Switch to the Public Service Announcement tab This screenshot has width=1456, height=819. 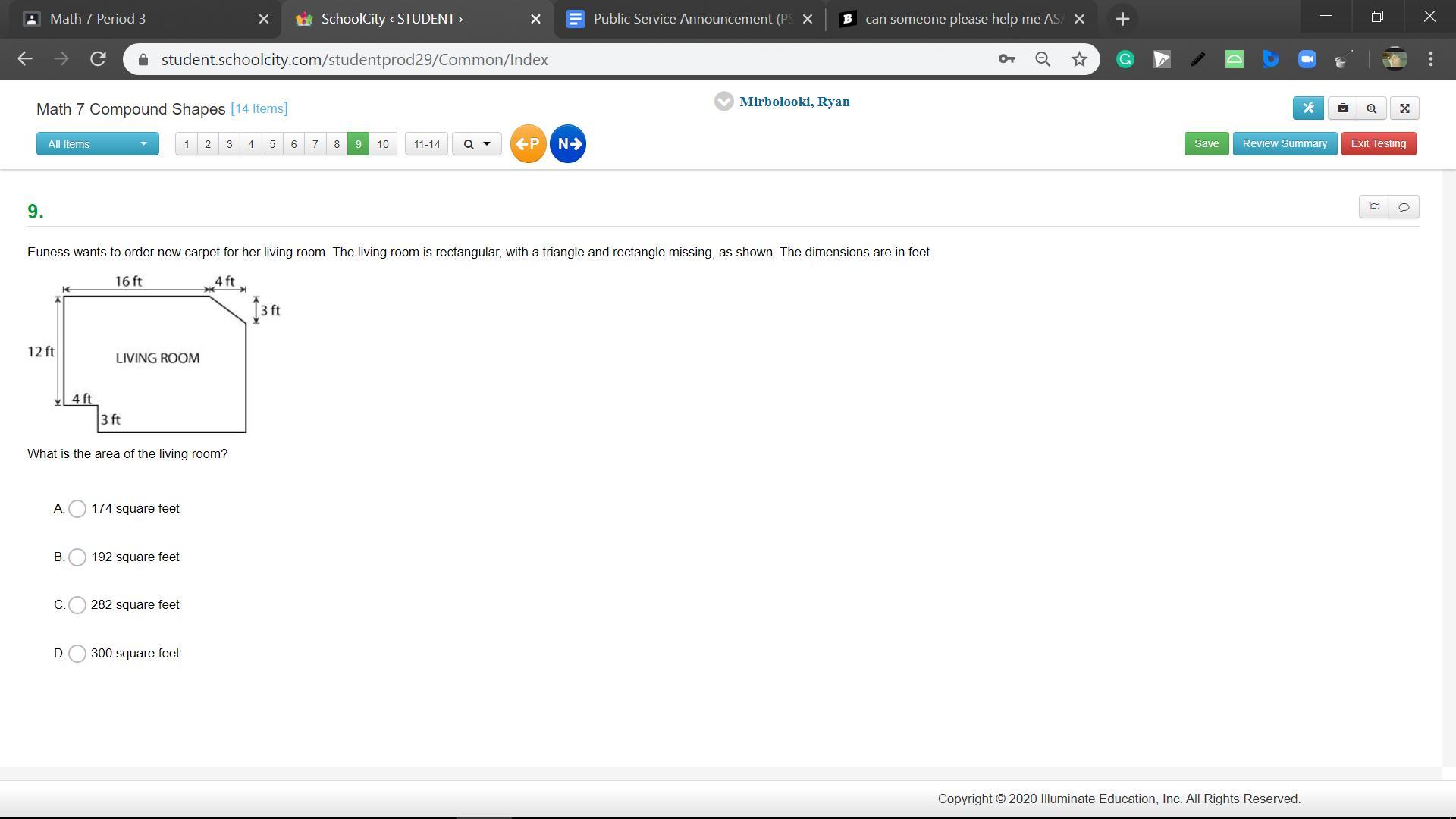click(x=682, y=19)
